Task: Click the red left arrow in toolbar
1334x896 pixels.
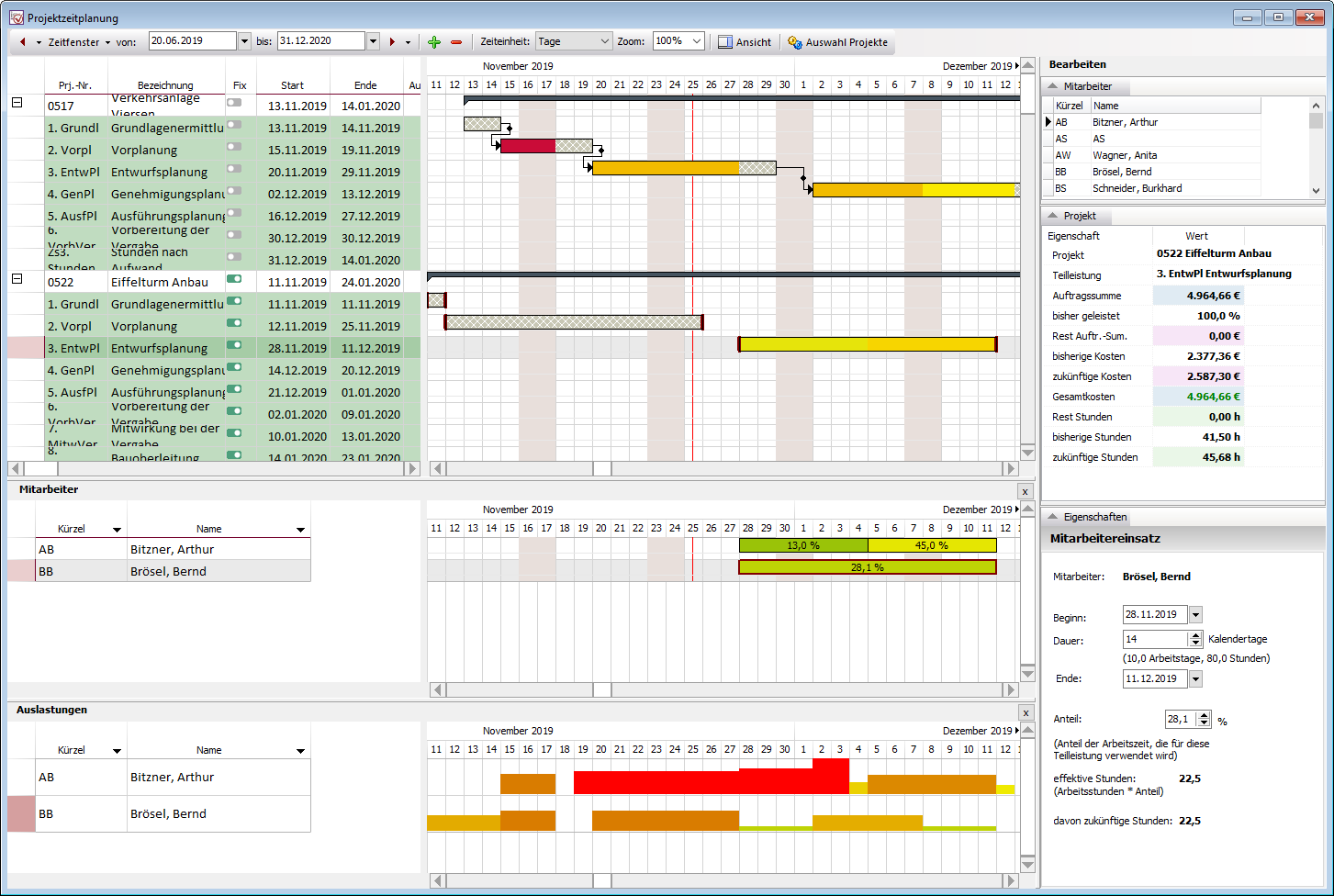Action: tap(23, 42)
